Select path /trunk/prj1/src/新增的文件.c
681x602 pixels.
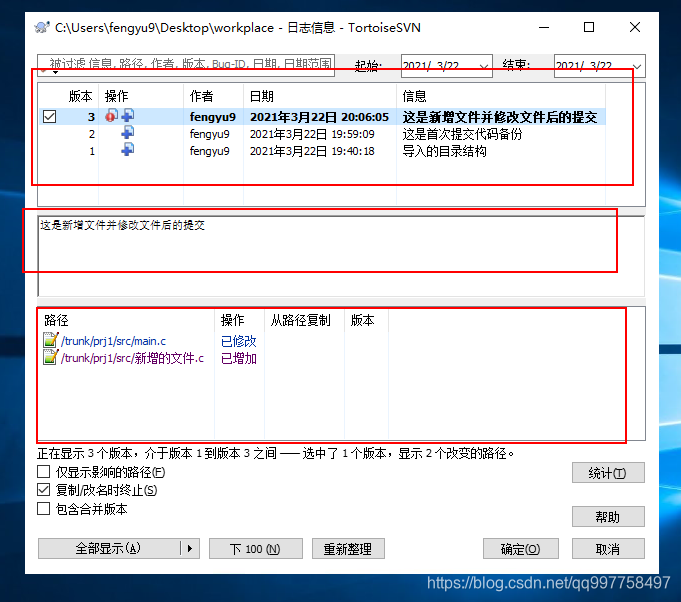point(132,358)
